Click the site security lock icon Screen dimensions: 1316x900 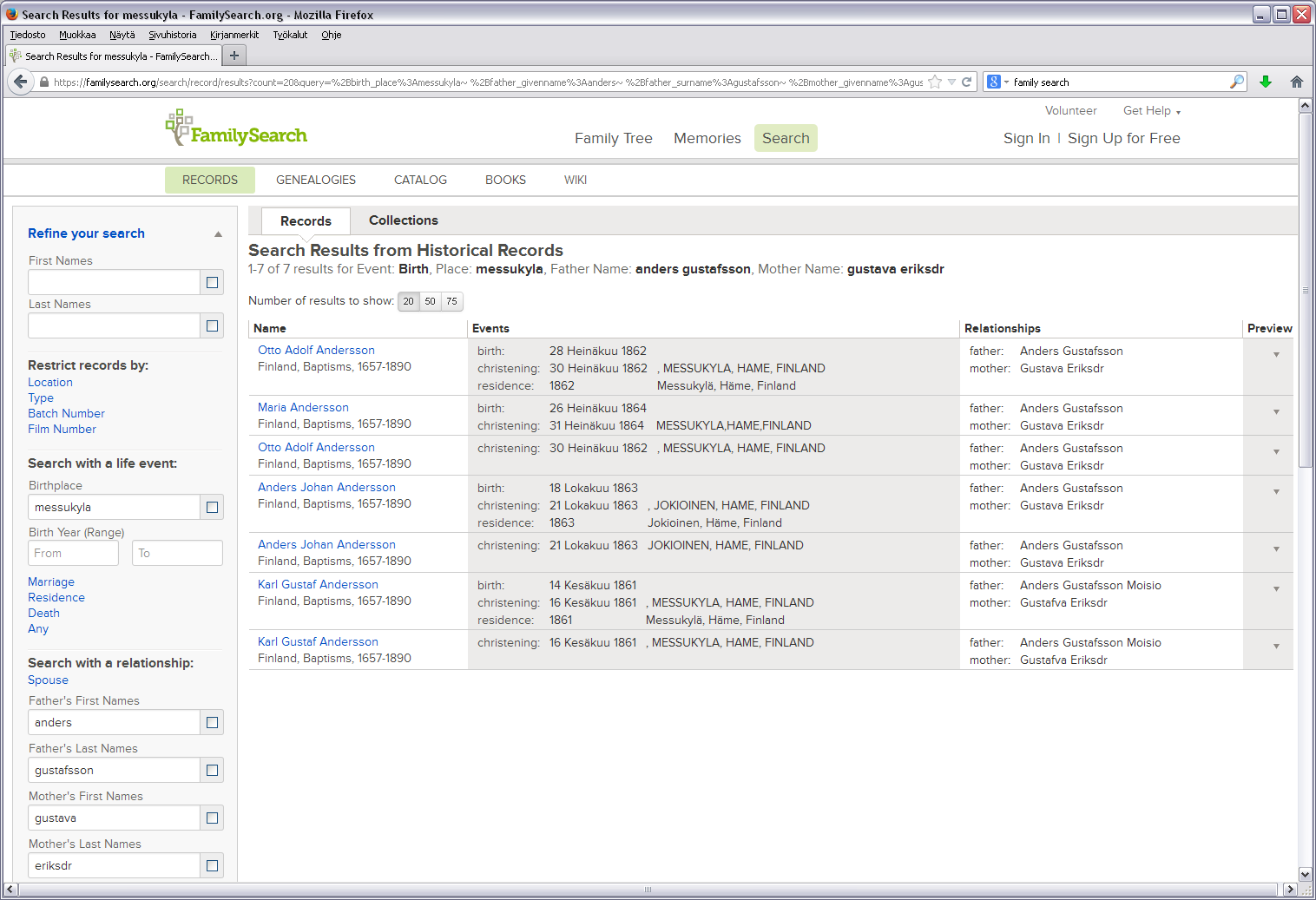pyautogui.click(x=44, y=82)
